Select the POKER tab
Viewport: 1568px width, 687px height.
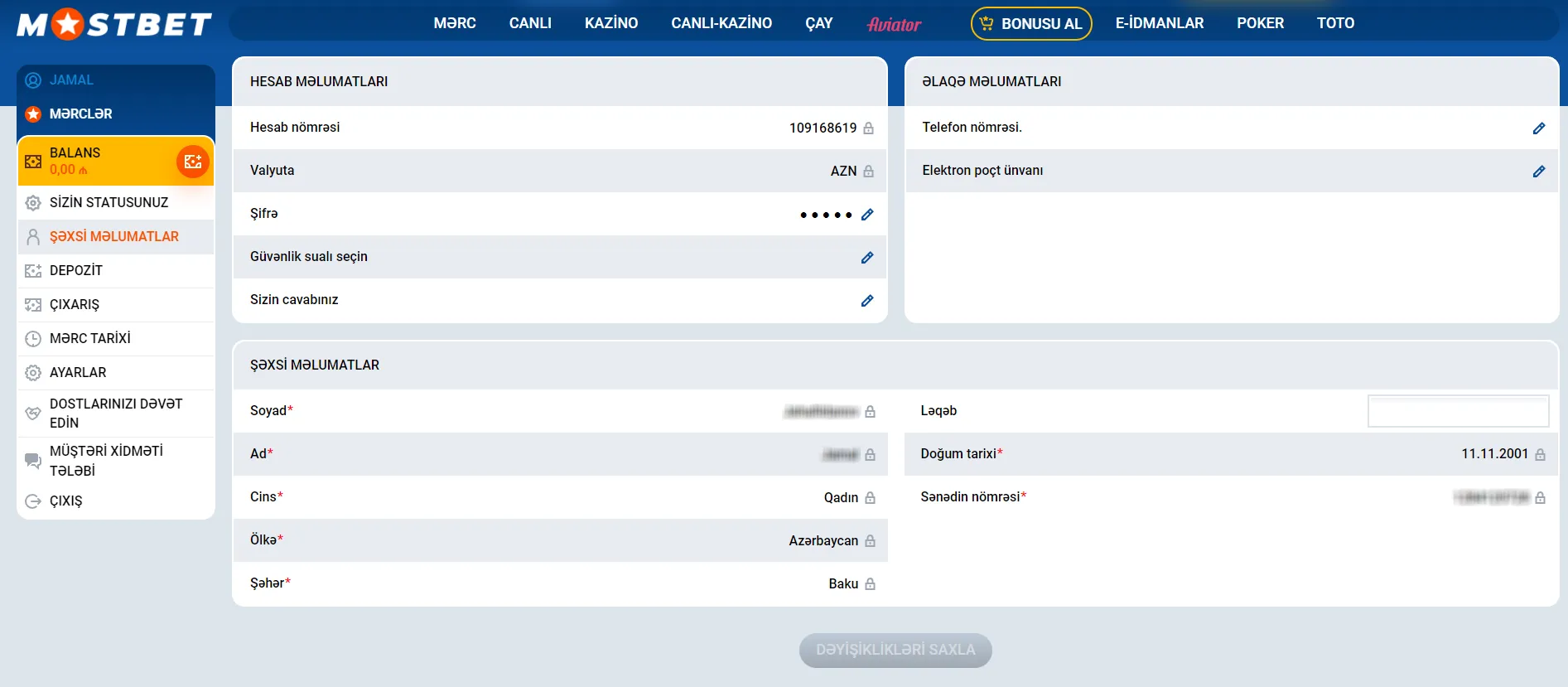point(1260,23)
